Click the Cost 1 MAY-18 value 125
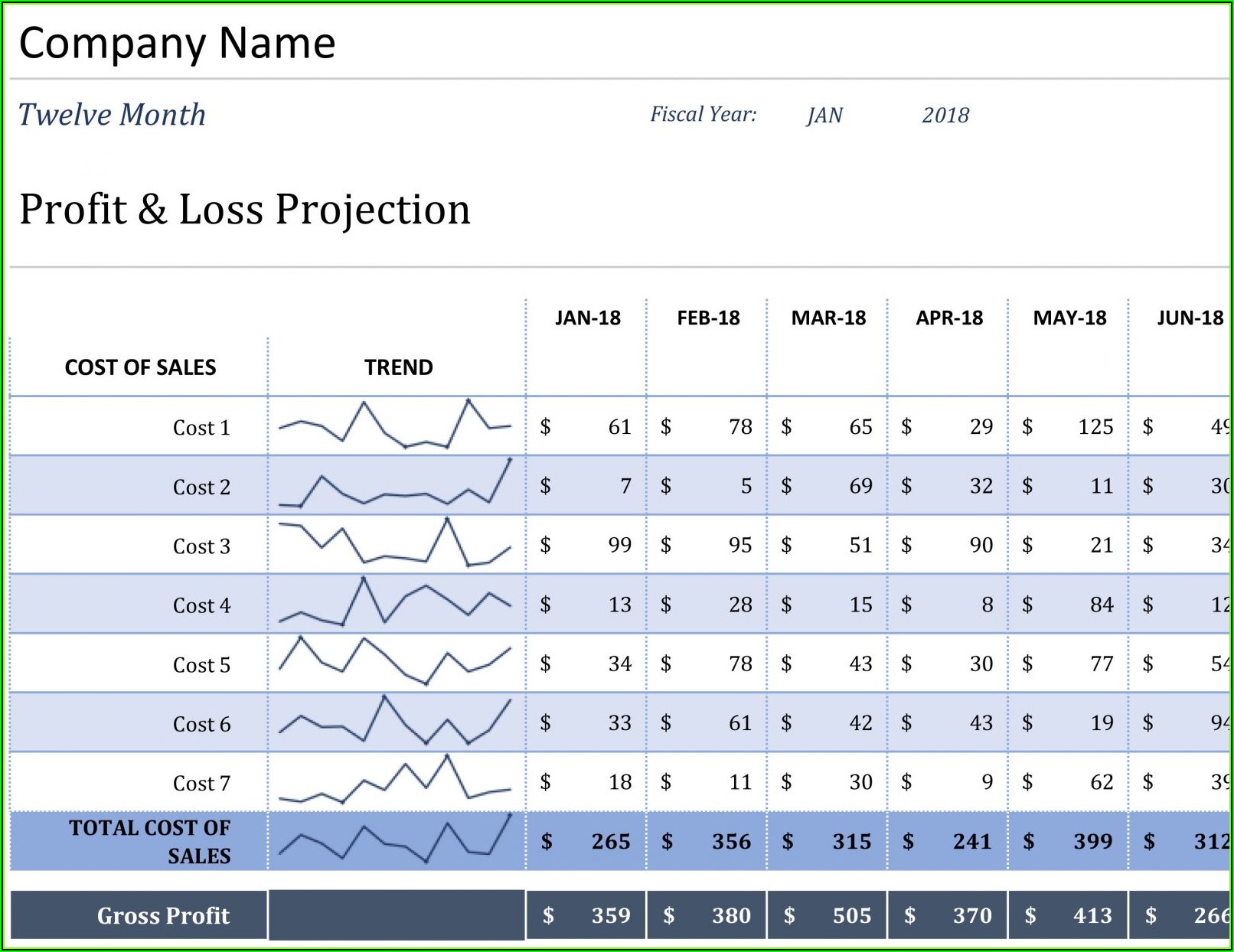This screenshot has height=952, width=1234. click(1095, 427)
